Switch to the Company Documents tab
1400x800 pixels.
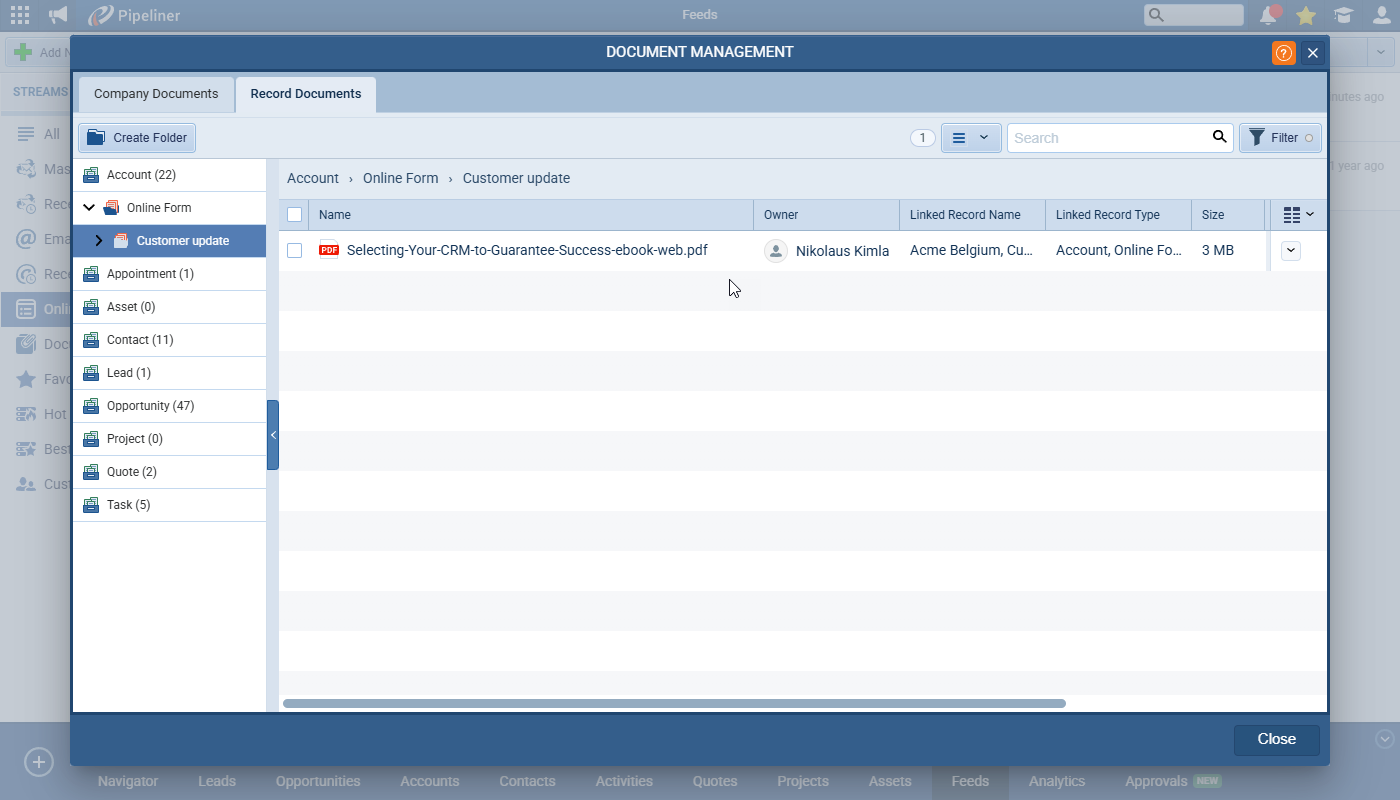point(156,94)
